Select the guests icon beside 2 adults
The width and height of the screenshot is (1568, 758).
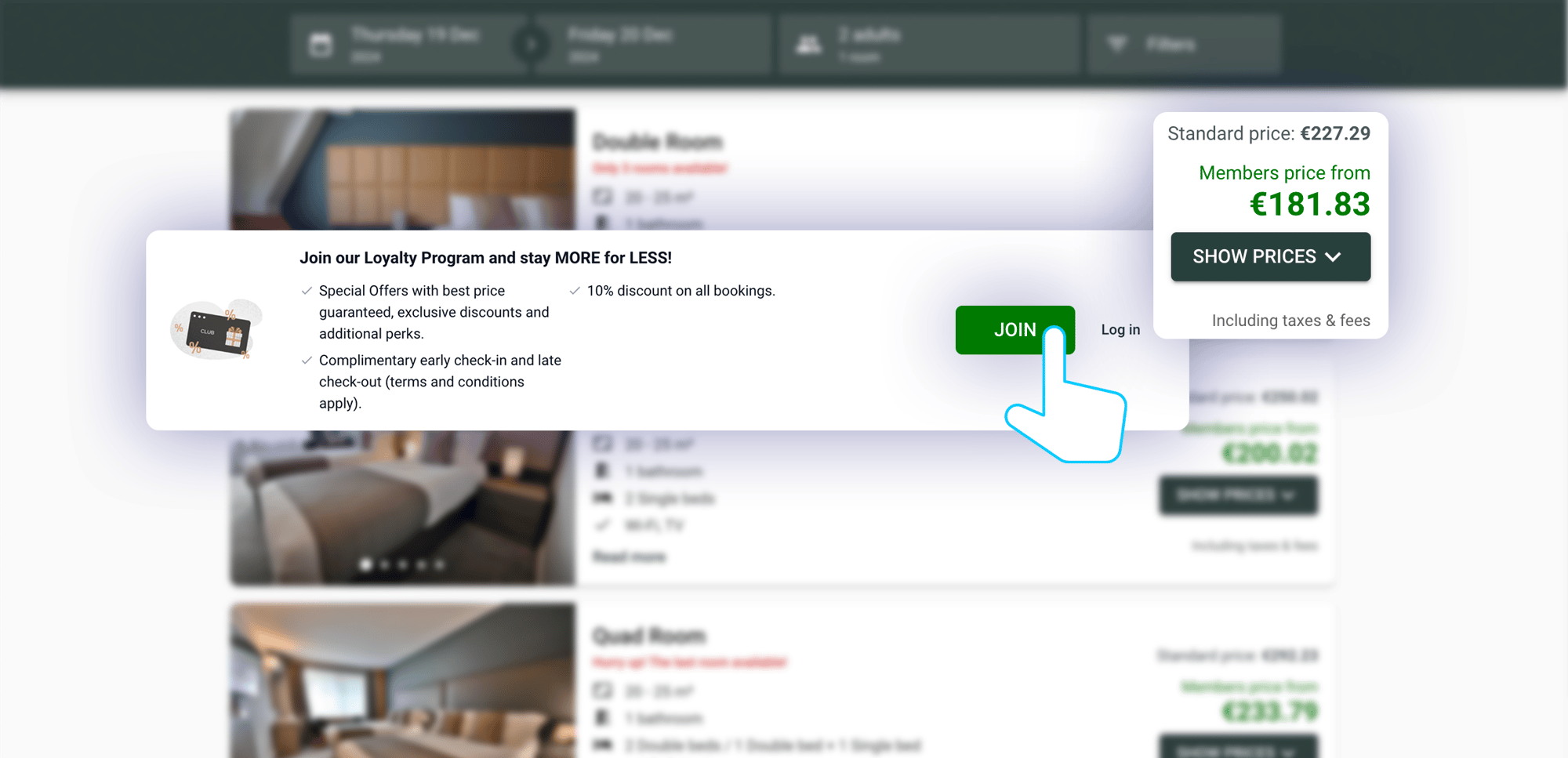(x=807, y=44)
